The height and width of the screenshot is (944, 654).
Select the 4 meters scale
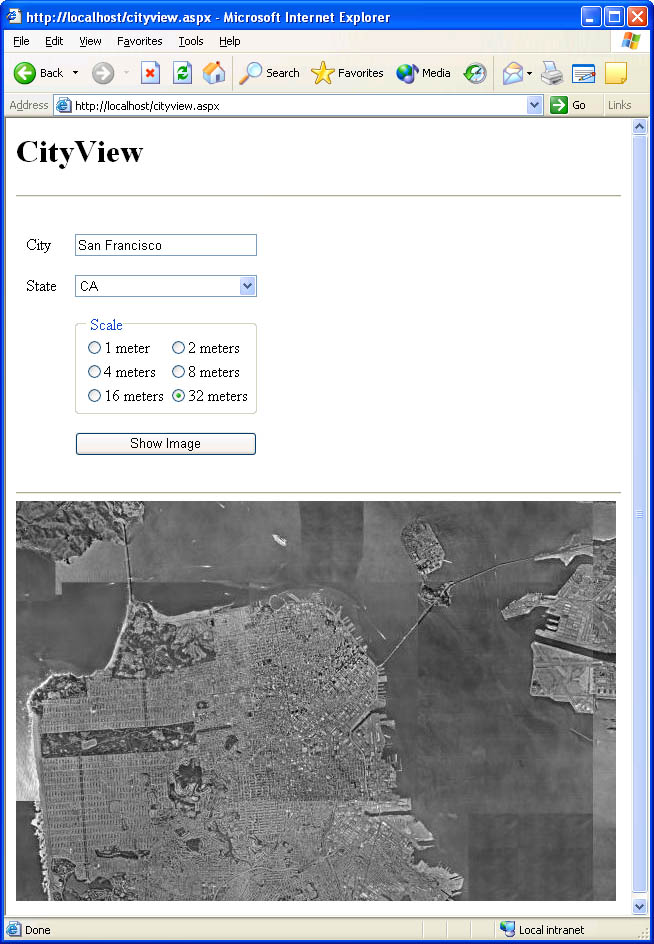click(x=94, y=372)
